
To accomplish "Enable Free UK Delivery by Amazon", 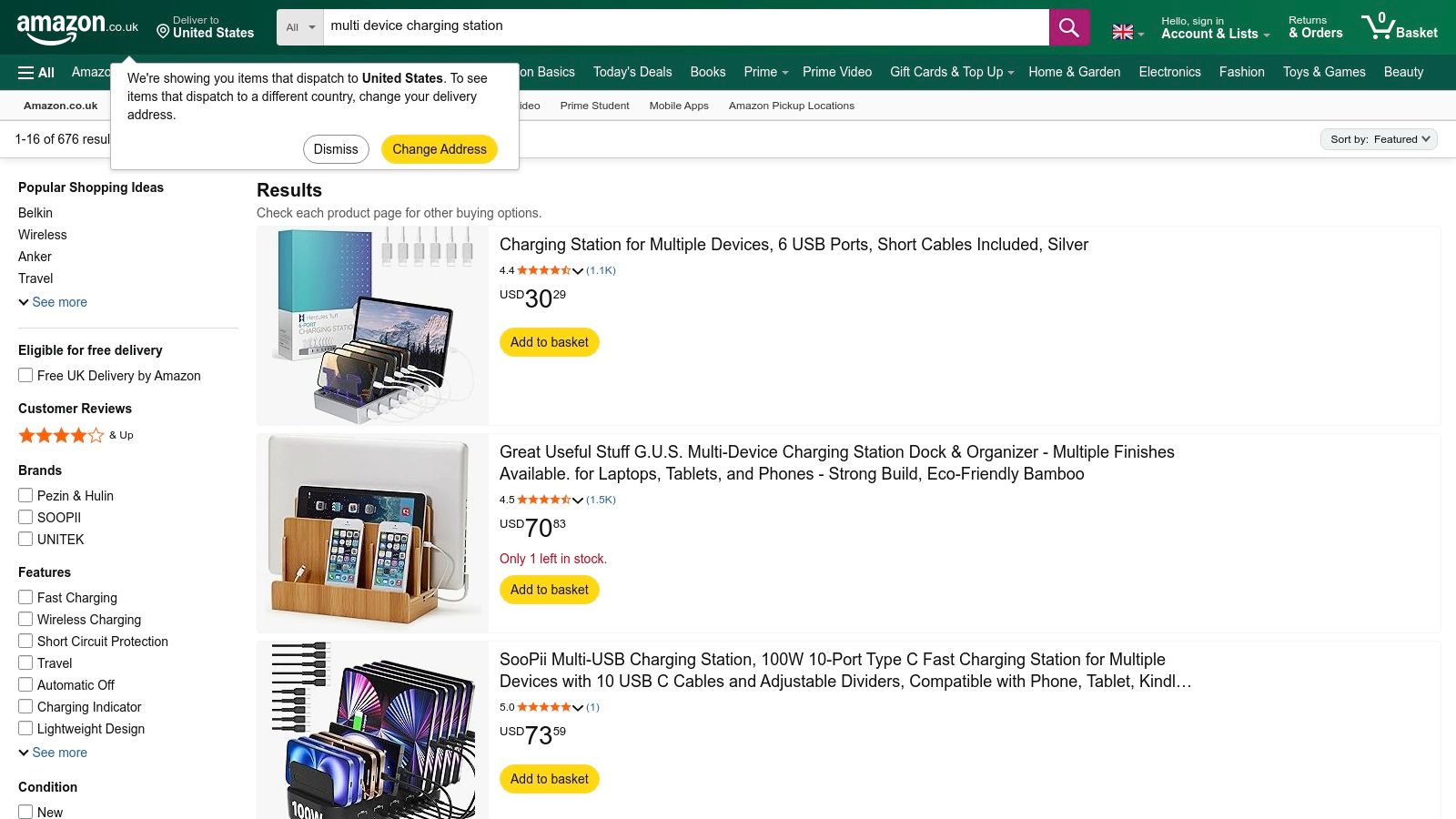I will pos(25,374).
